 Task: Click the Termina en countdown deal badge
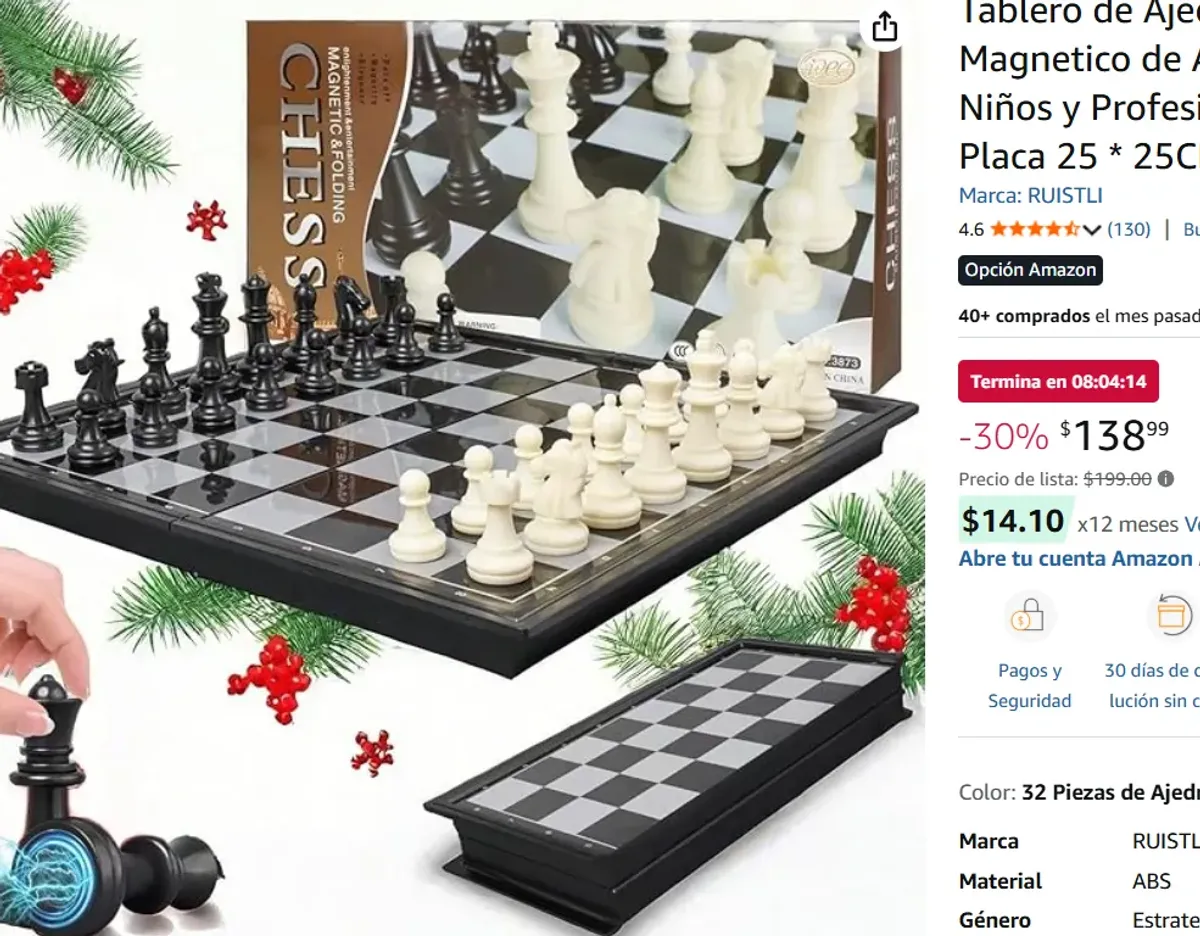coord(1058,381)
